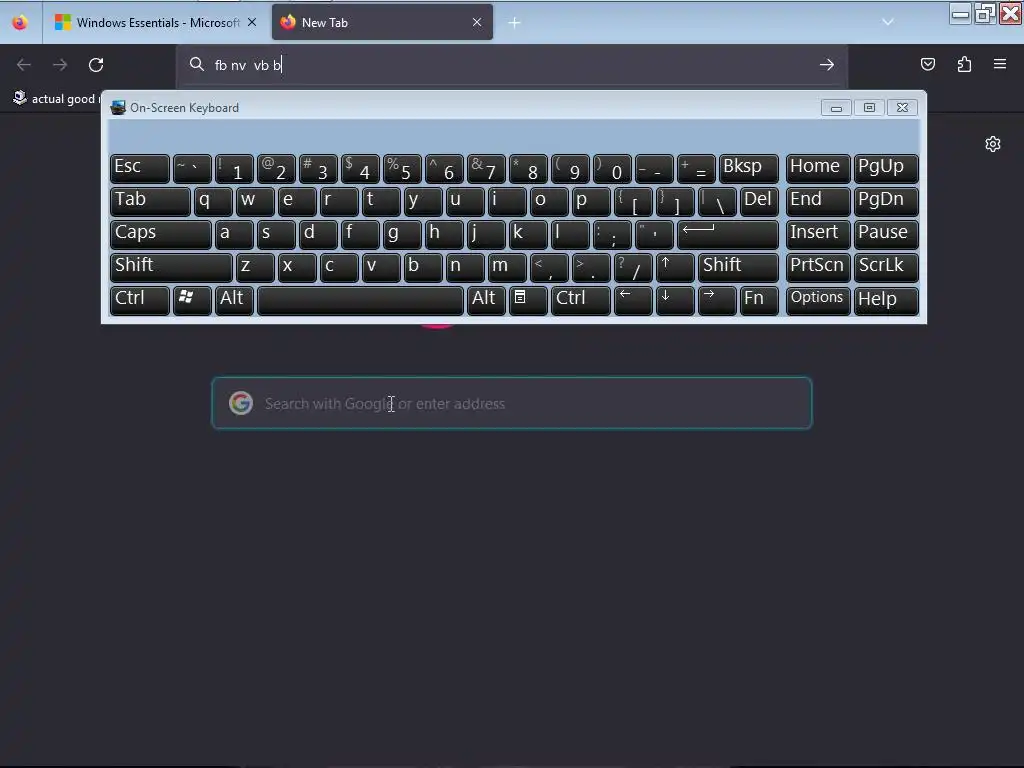Image resolution: width=1024 pixels, height=768 pixels.
Task: Click the b letter key
Action: (x=423, y=267)
